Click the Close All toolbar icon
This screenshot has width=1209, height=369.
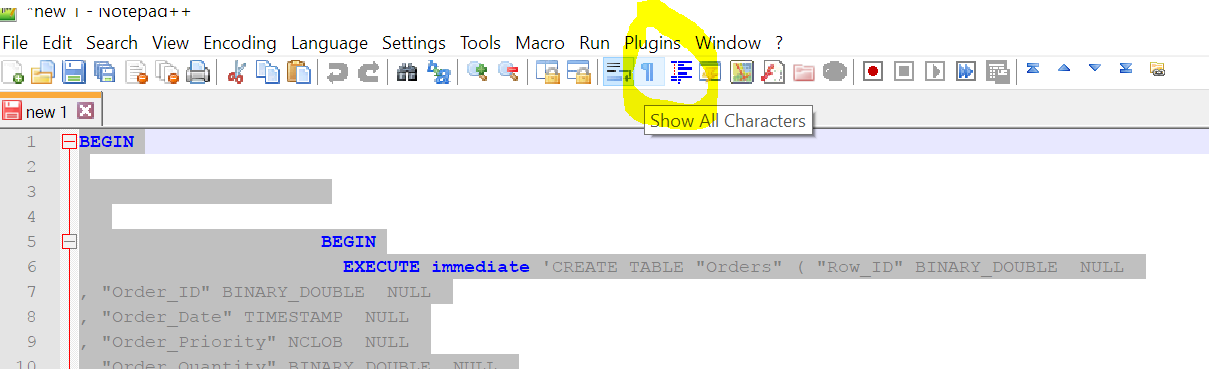coord(167,72)
